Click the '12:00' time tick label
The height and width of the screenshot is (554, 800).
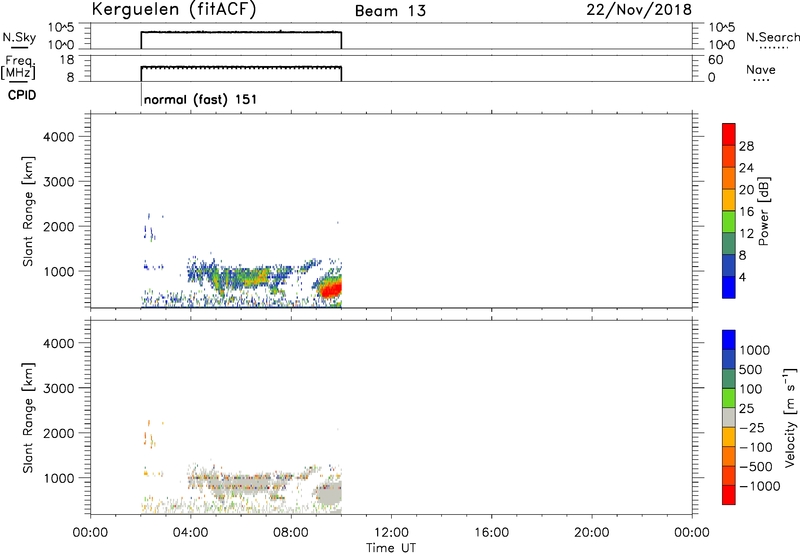pos(391,533)
